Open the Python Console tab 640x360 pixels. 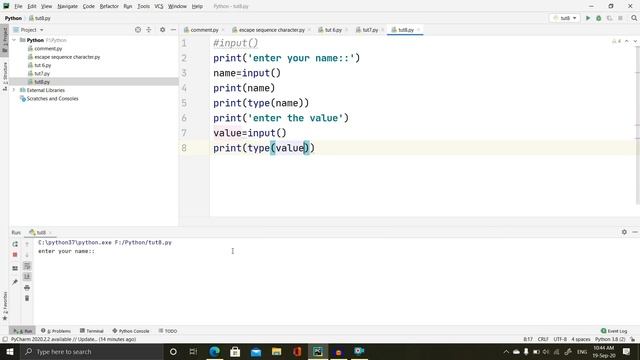click(131, 331)
